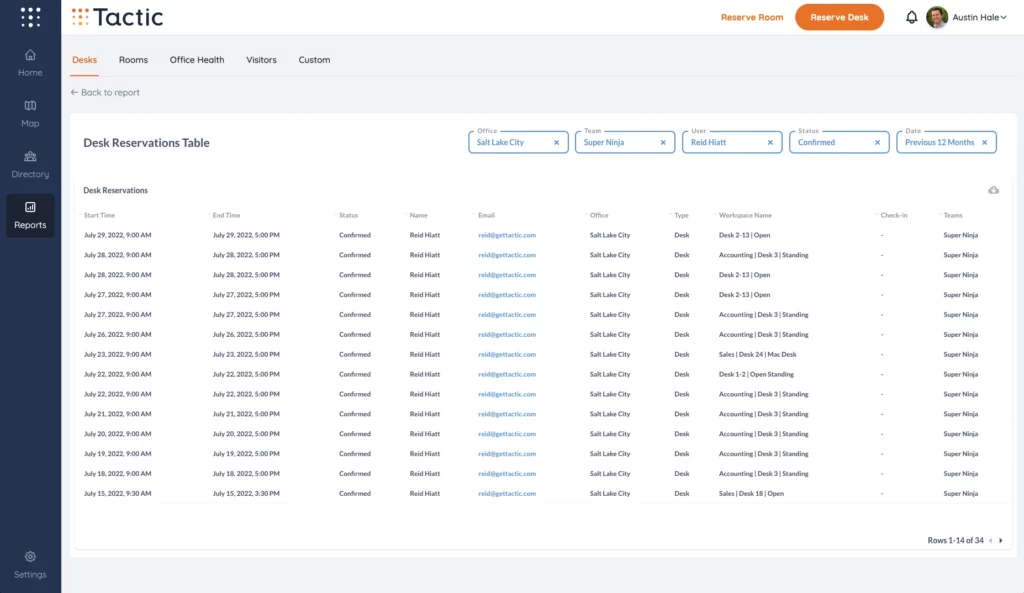Remove the Salt Lake City office filter
Viewport: 1024px width, 593px height.
(556, 142)
